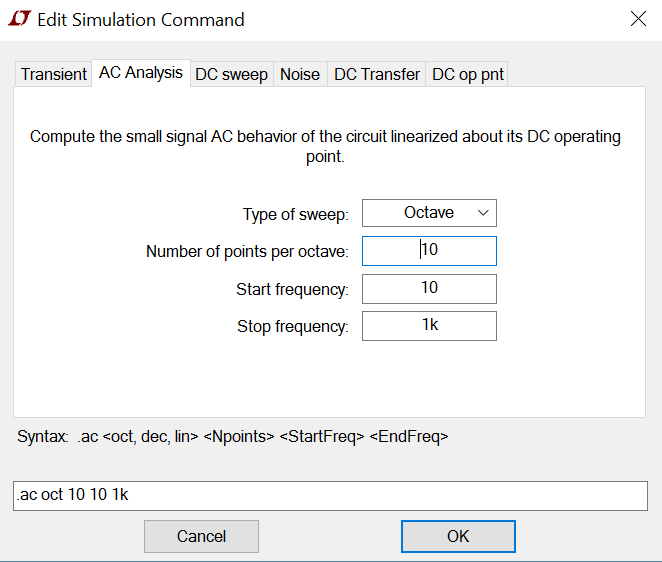The width and height of the screenshot is (662, 562).
Task: Click the "Type of sweep:" label
Action: pyautogui.click(x=295, y=214)
